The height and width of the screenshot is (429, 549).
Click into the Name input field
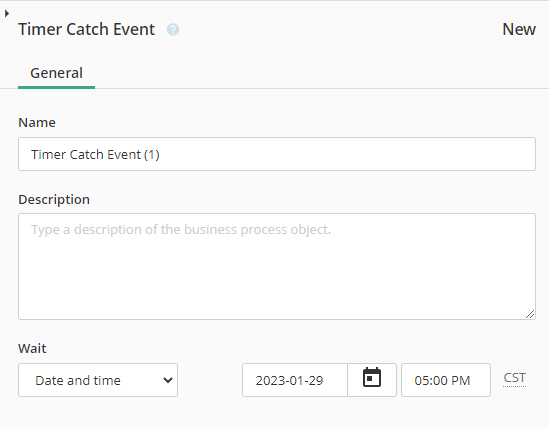click(277, 154)
